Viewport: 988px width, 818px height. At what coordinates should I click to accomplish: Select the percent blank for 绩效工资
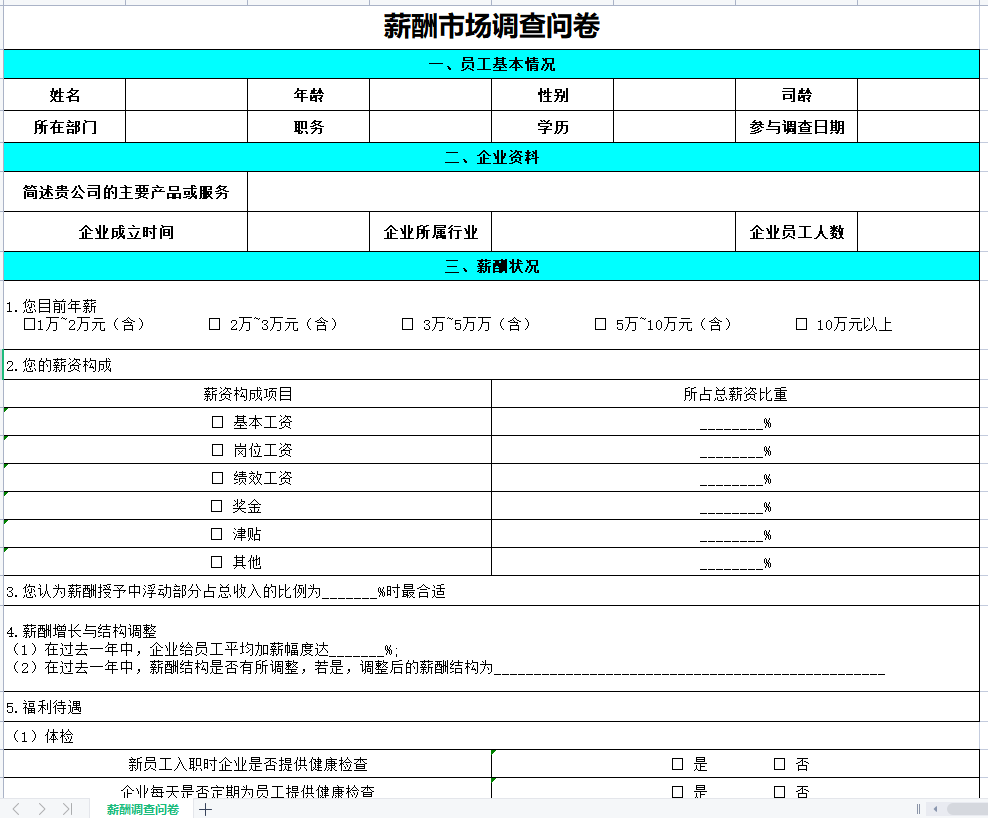[735, 478]
